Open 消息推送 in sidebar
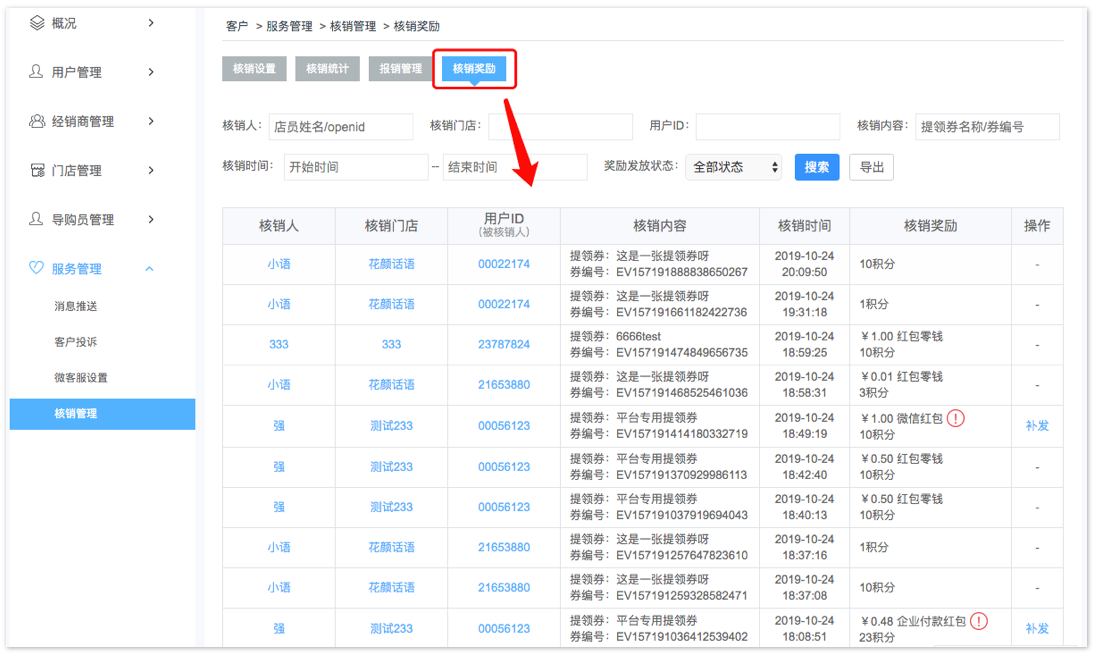 click(x=76, y=306)
